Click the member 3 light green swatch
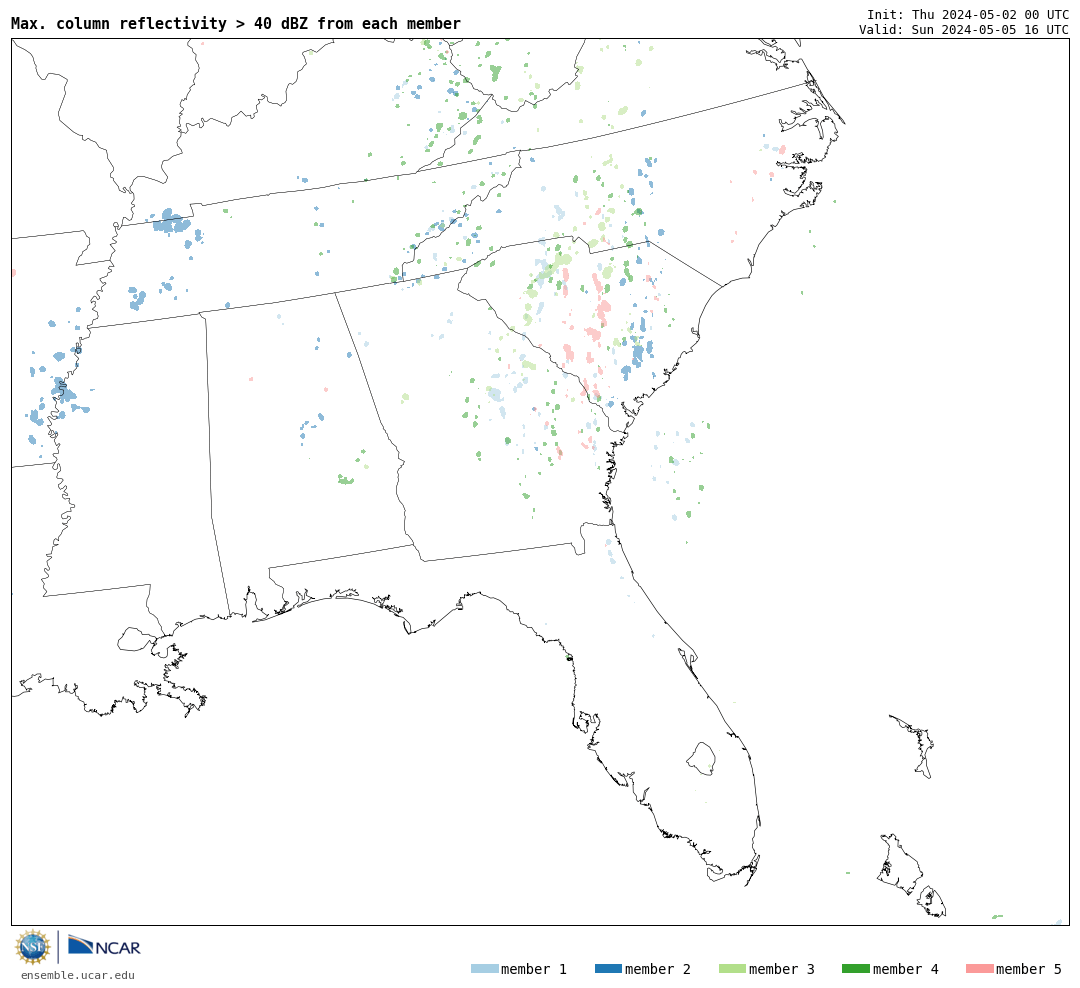The image size is (1080, 988). pyautogui.click(x=732, y=969)
